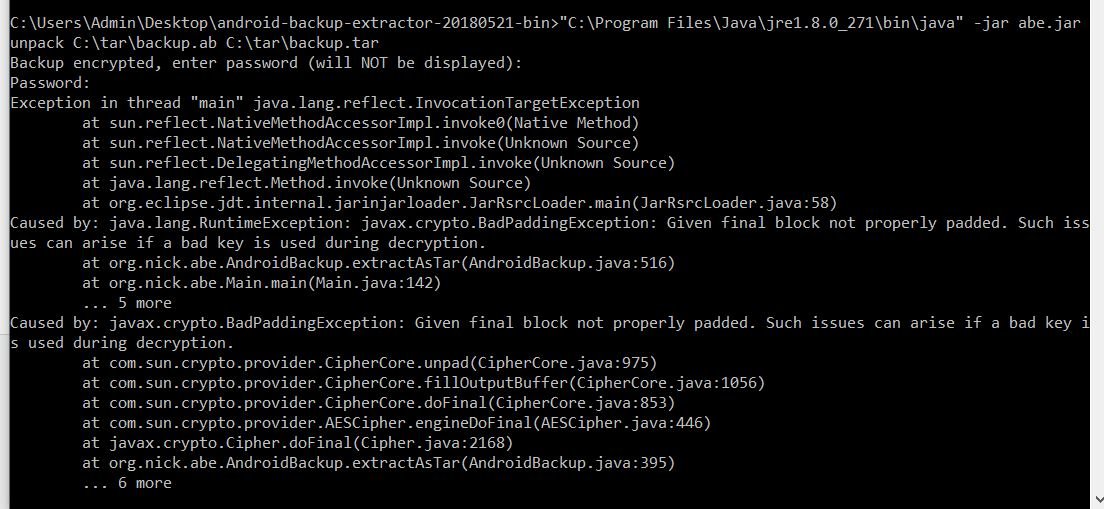Click the 'Password:' prompt line
1104x509 pixels.
point(50,83)
